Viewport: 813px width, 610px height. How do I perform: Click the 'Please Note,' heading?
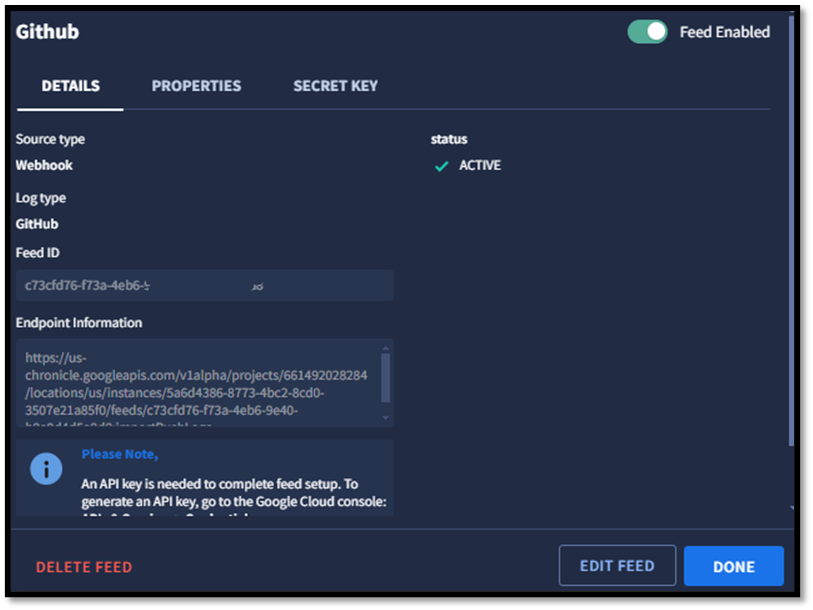click(x=120, y=454)
